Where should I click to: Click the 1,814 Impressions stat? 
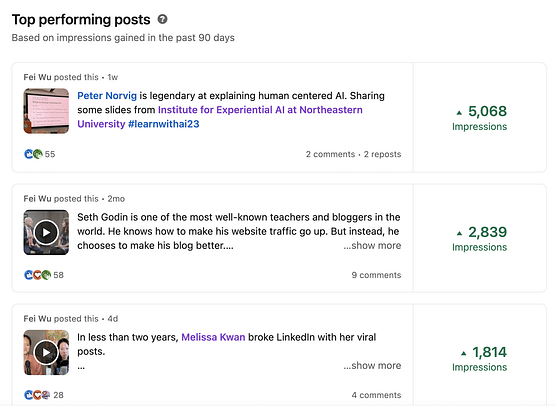coord(480,358)
